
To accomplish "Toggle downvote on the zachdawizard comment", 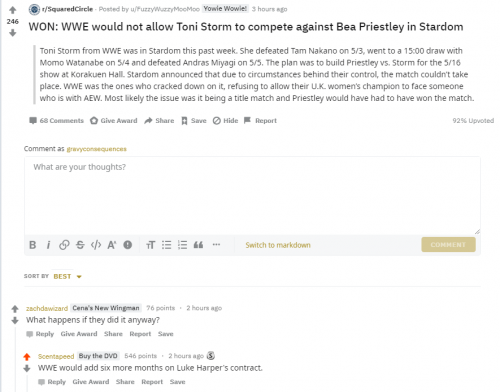I will pos(15,321).
